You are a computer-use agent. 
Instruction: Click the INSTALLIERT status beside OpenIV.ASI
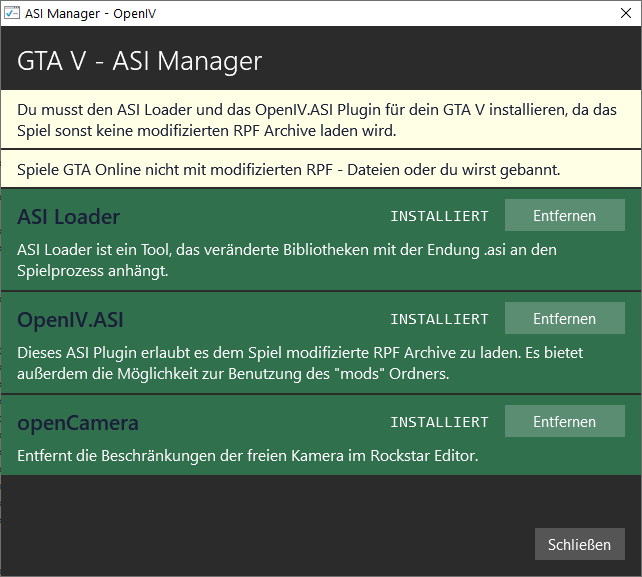point(439,320)
